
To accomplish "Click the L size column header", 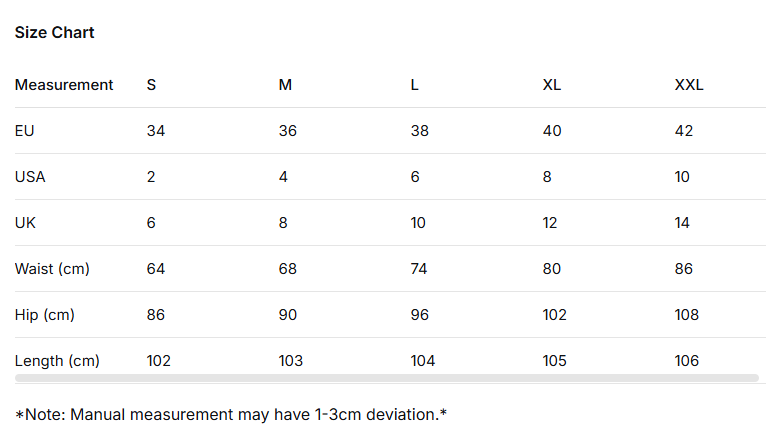I will pos(414,85).
